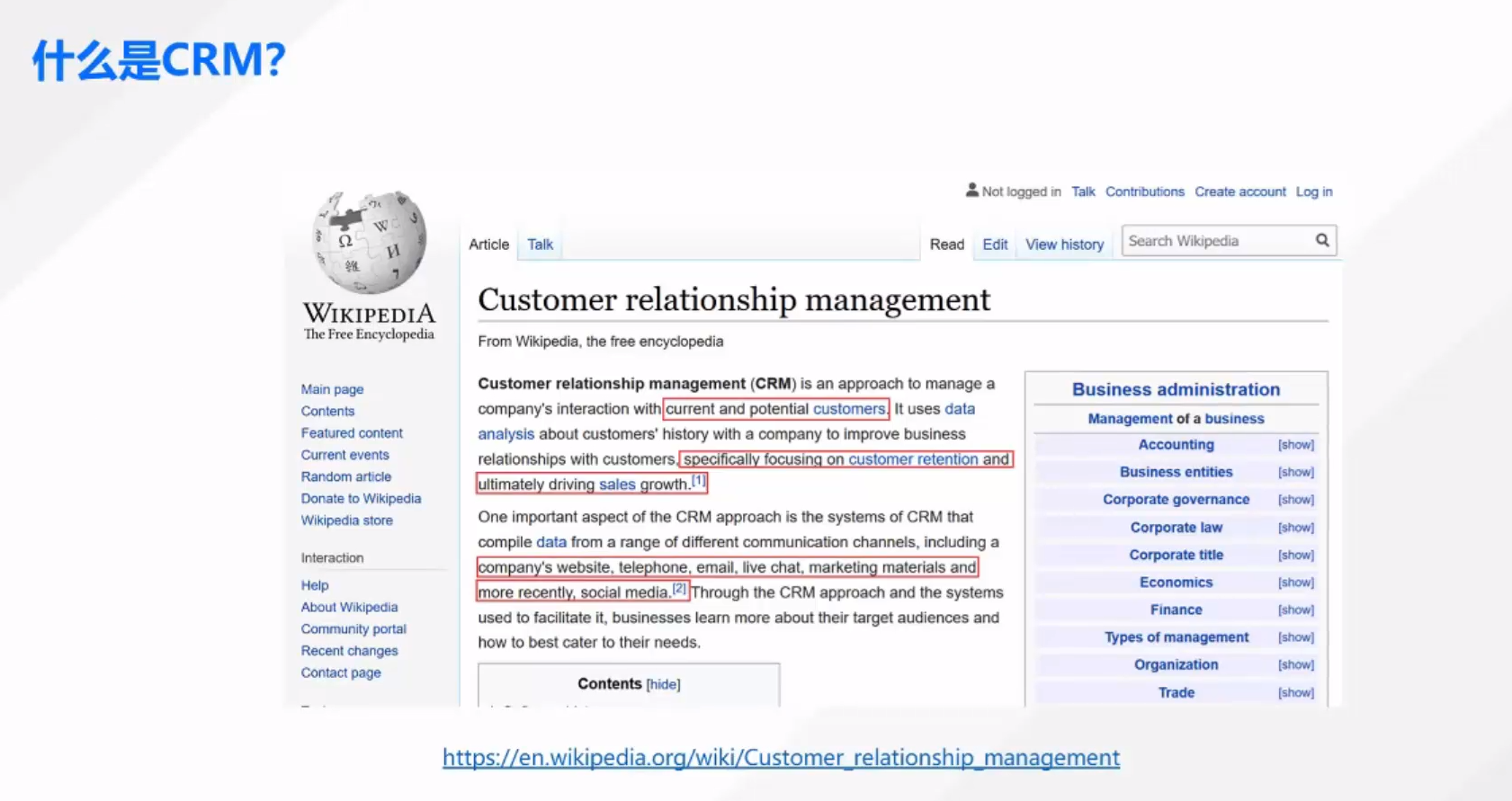Viewport: 1512px width, 801px height.
Task: Click the business link in infobox
Action: 1234,419
